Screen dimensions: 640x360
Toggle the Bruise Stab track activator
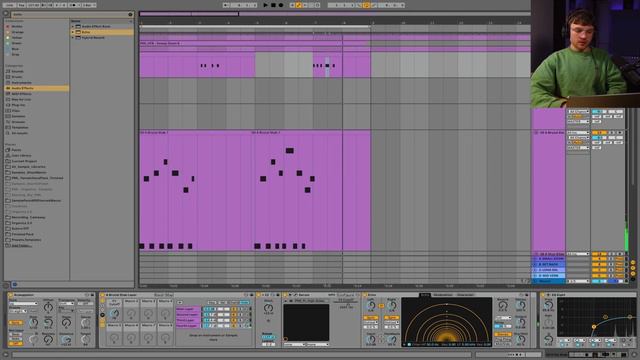(x=600, y=133)
